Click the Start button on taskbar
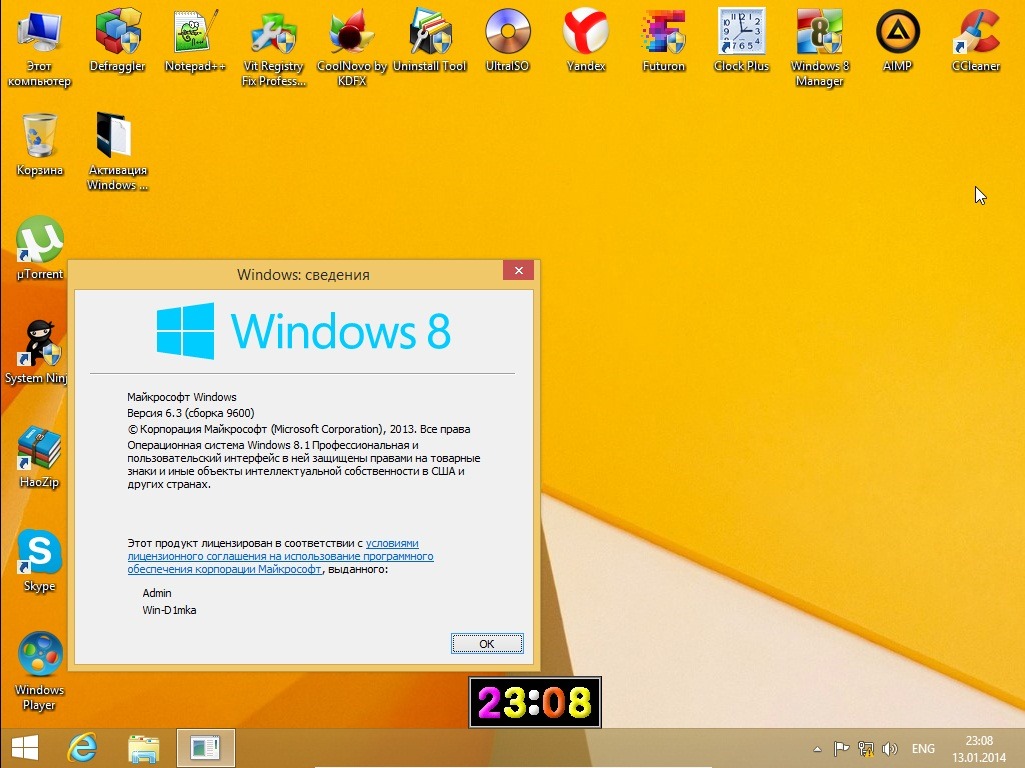 click(x=25, y=748)
